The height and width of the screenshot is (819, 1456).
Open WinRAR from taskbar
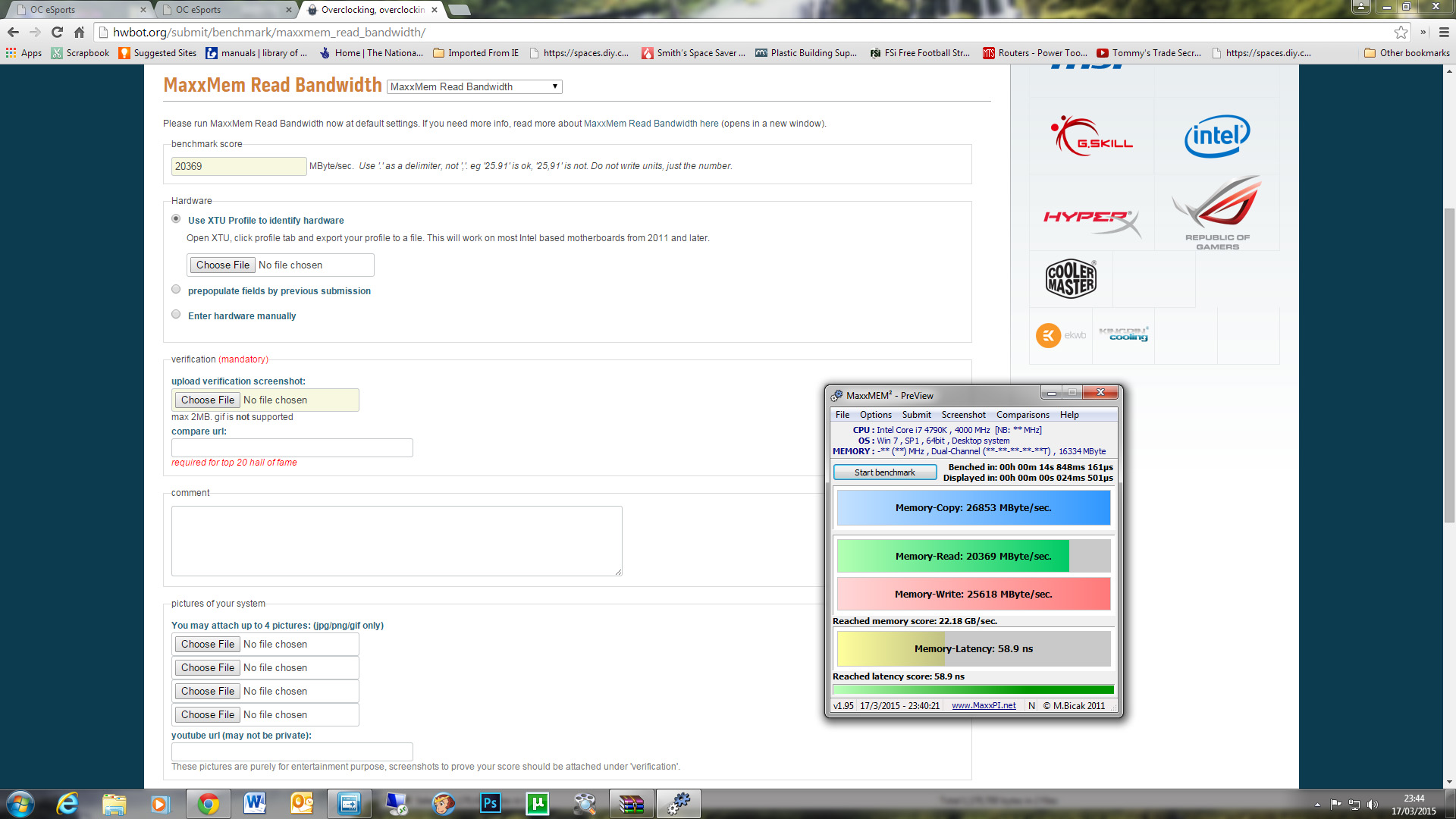pyautogui.click(x=631, y=804)
